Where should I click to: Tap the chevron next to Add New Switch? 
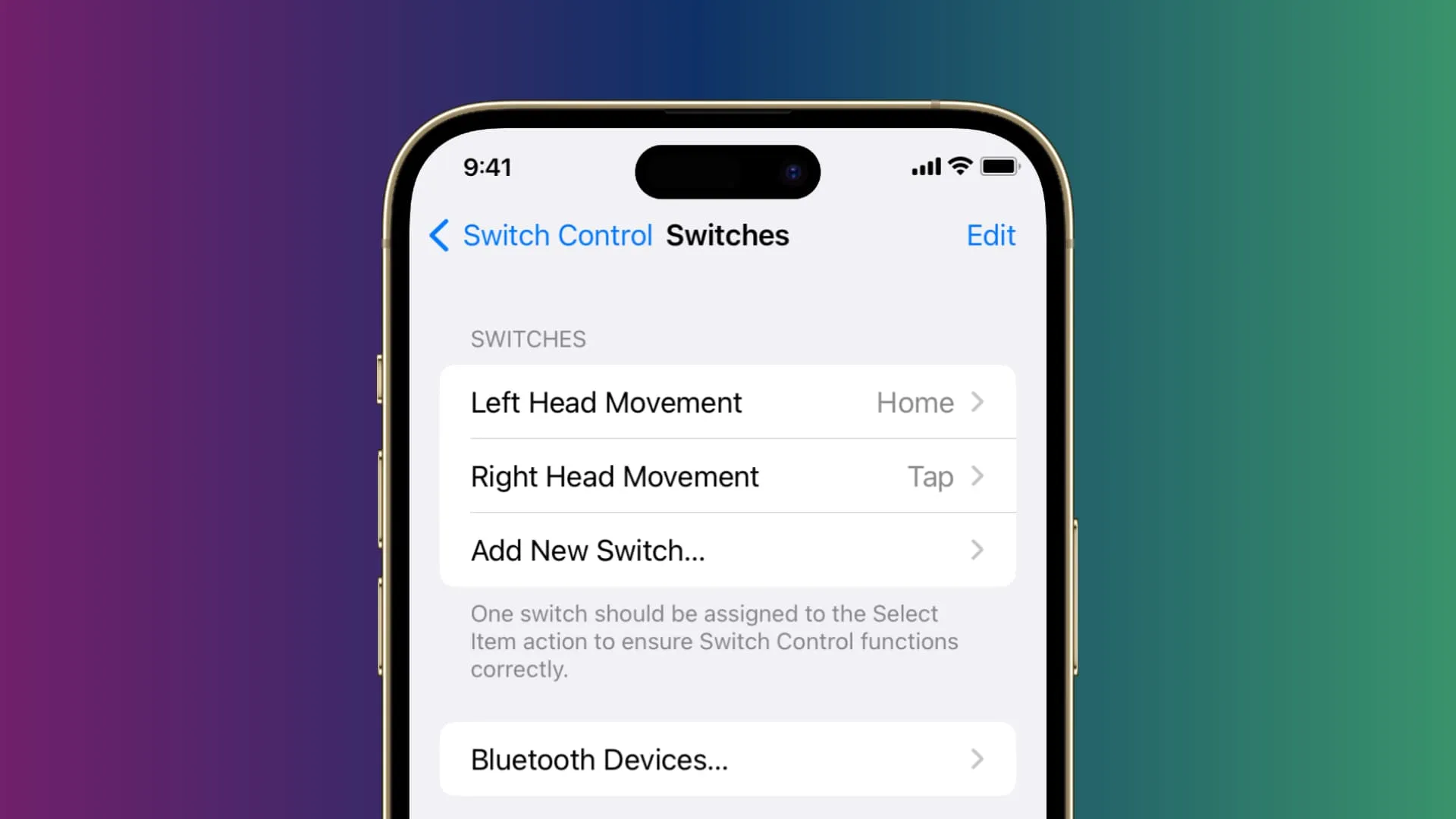(977, 550)
